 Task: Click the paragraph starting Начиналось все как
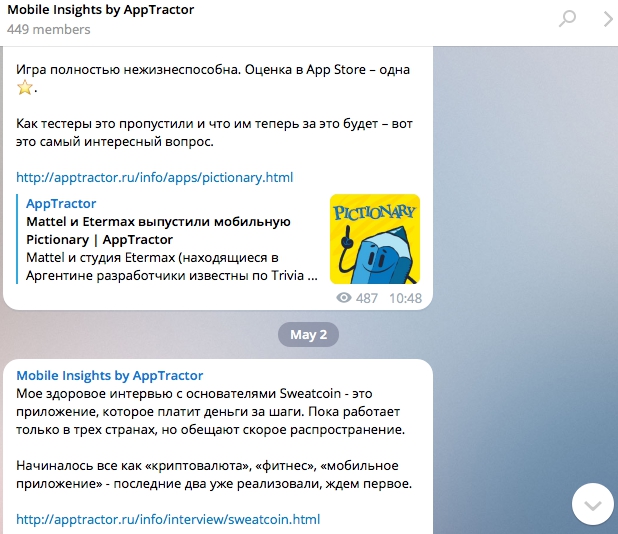[214, 474]
